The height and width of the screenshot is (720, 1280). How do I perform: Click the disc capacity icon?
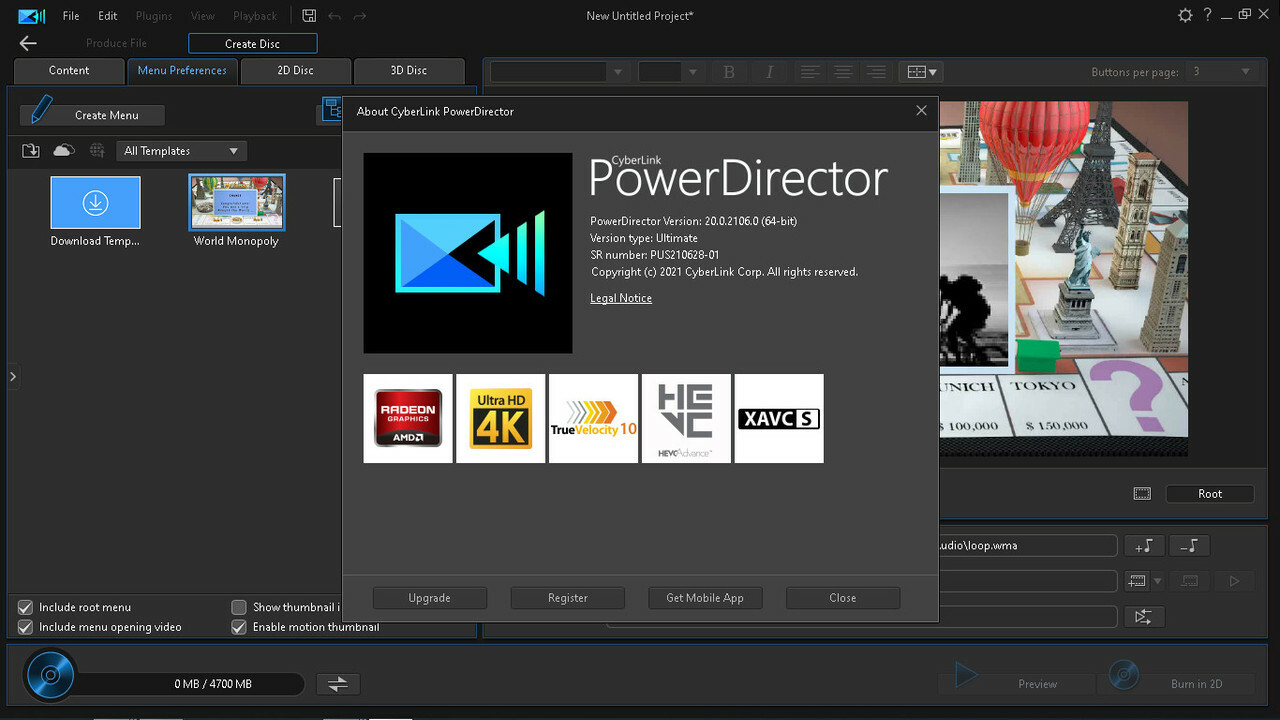[x=50, y=675]
